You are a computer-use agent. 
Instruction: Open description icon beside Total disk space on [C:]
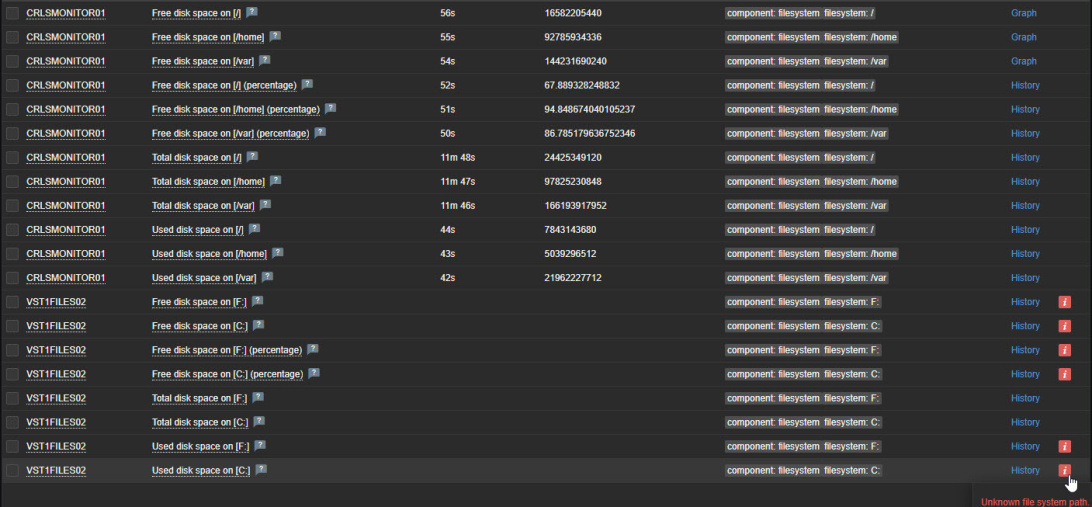259,421
